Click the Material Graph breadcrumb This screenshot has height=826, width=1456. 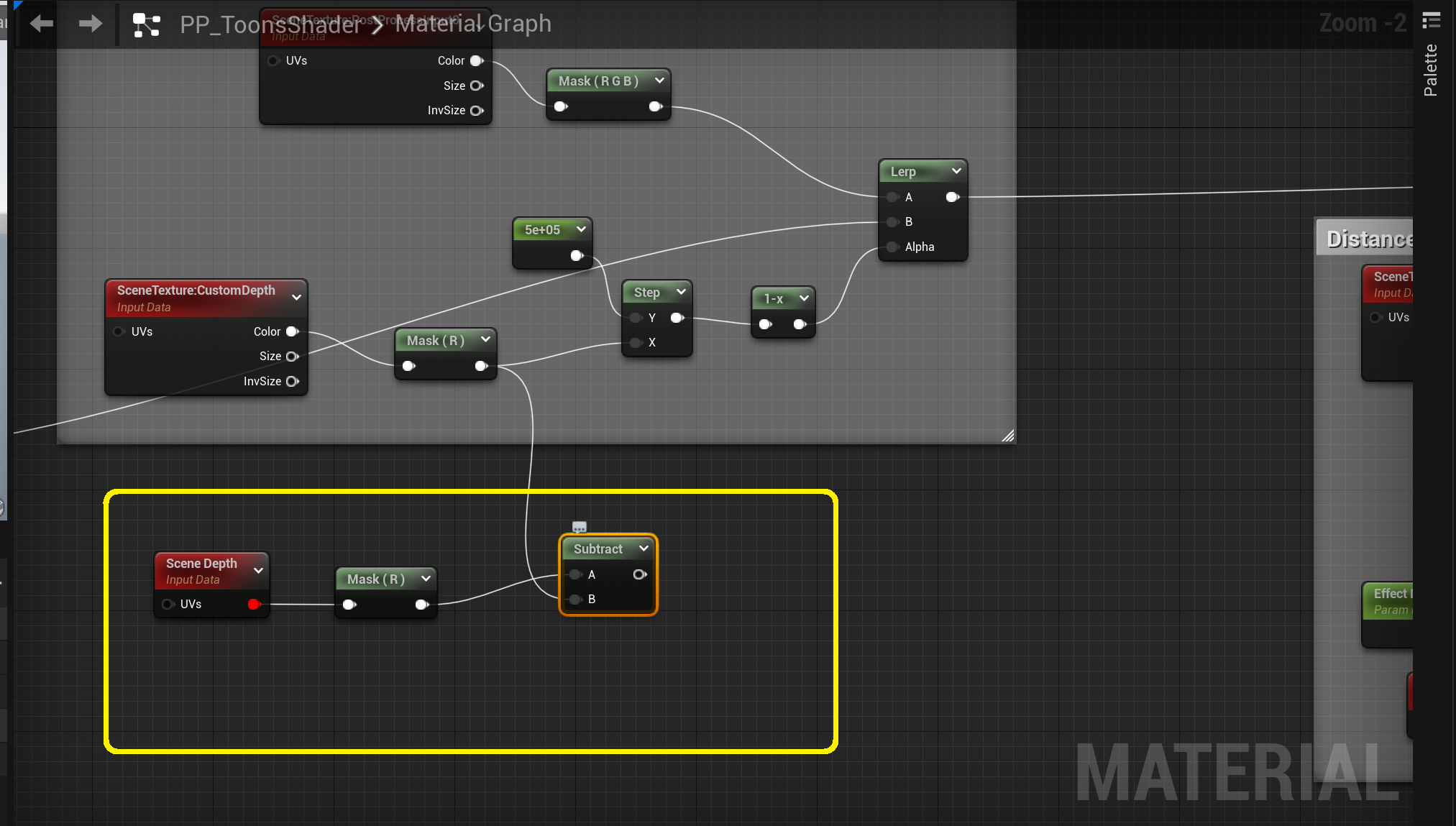[473, 24]
